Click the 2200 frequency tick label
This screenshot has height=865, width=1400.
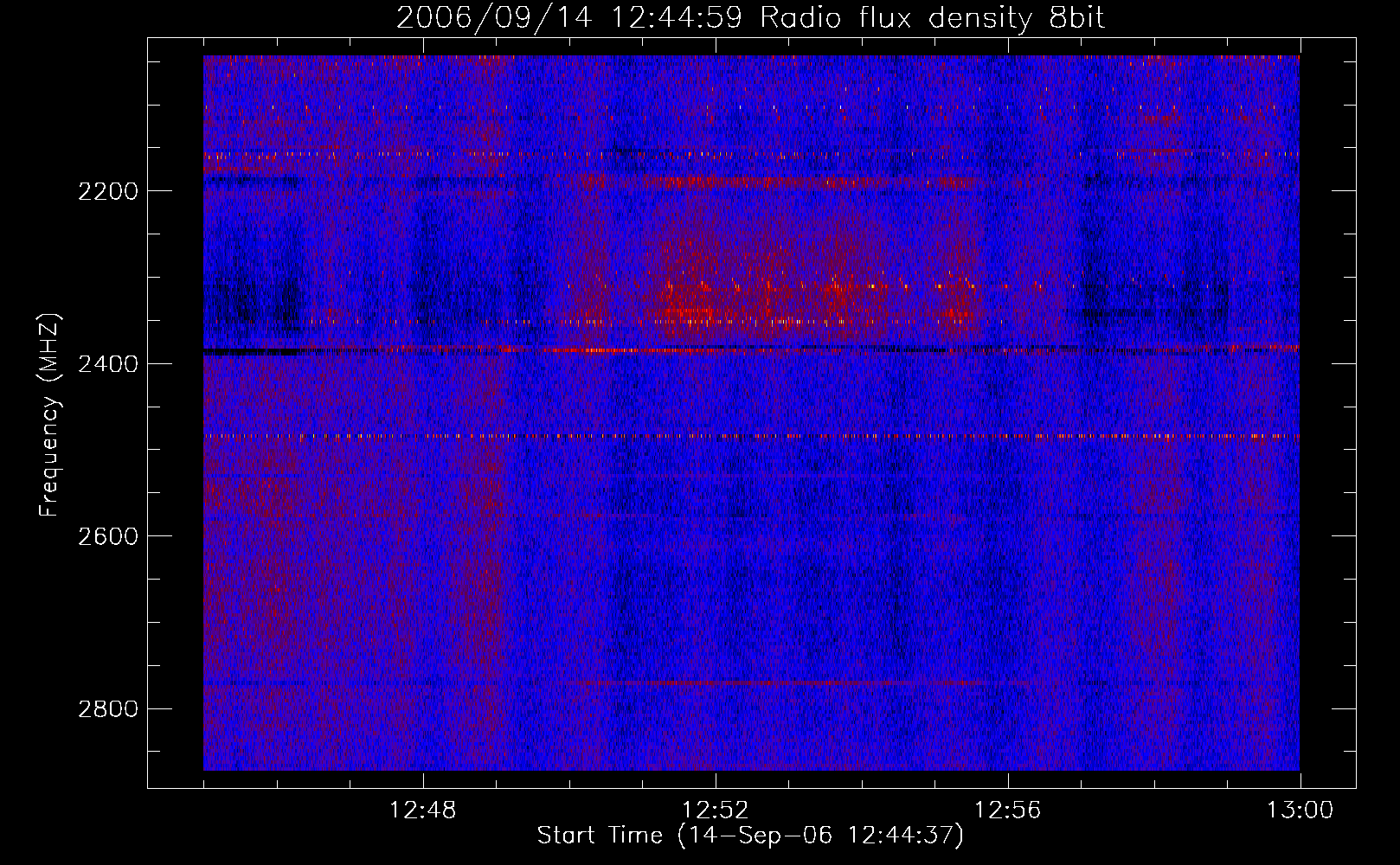coord(107,190)
